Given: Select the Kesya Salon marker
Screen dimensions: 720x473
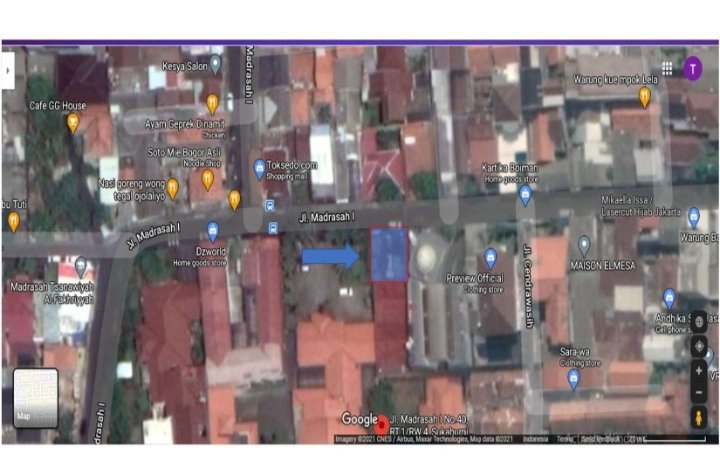Looking at the screenshot, I should (215, 64).
